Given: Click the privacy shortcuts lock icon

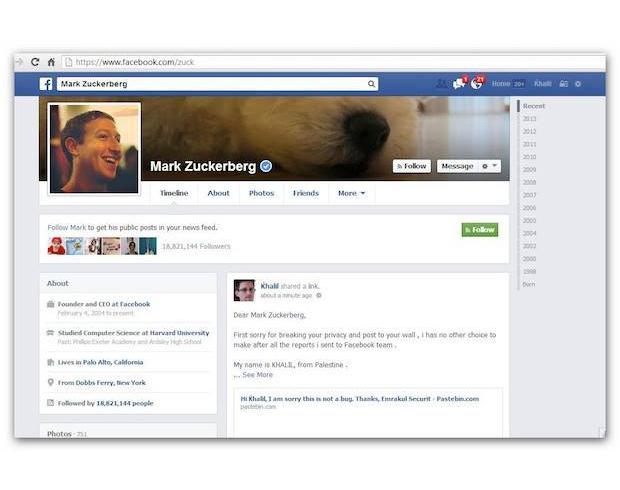Looking at the screenshot, I should [x=563, y=84].
